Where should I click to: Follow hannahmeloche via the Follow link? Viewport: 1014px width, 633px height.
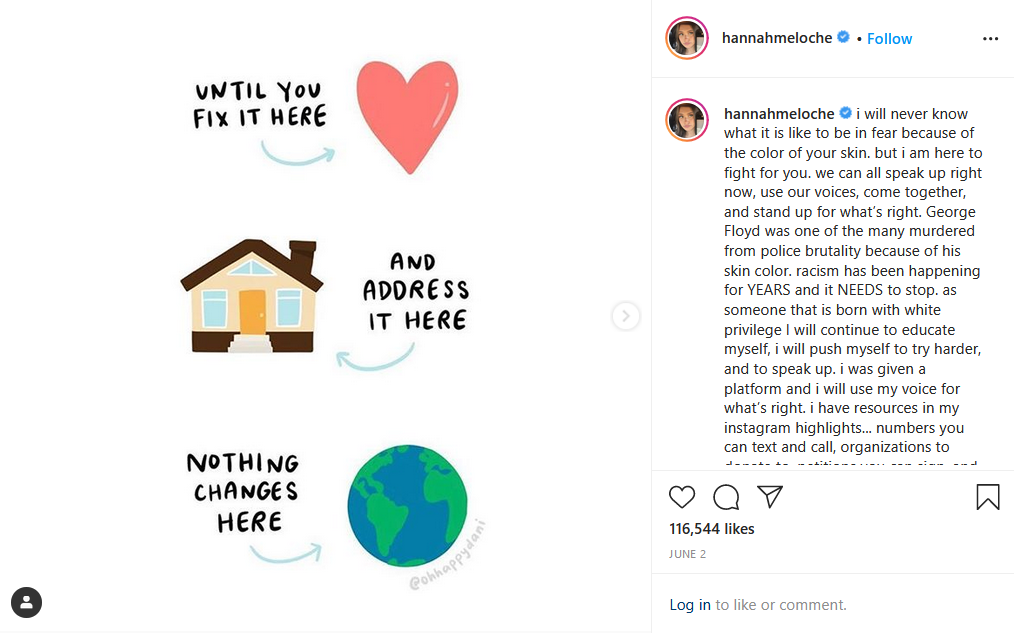click(x=889, y=39)
